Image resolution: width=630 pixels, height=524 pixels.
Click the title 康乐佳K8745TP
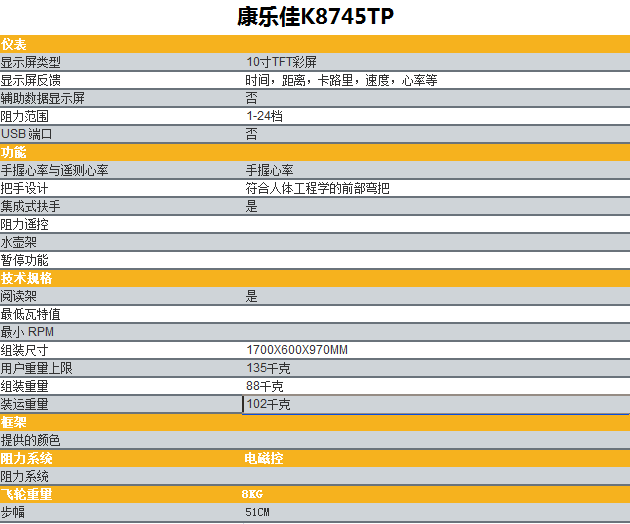pos(315,18)
